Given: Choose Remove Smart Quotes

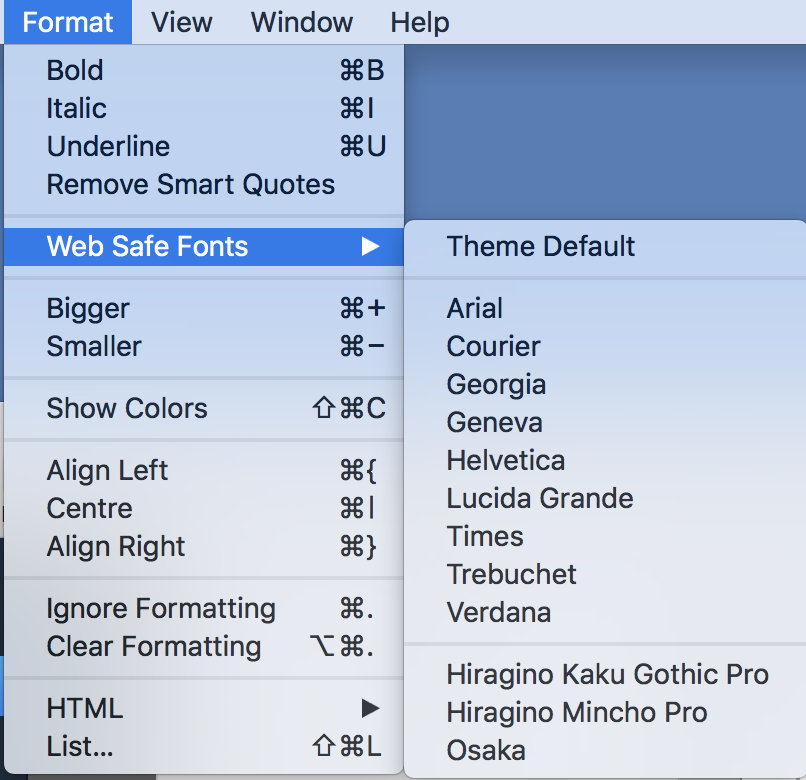Looking at the screenshot, I should pyautogui.click(x=204, y=184).
